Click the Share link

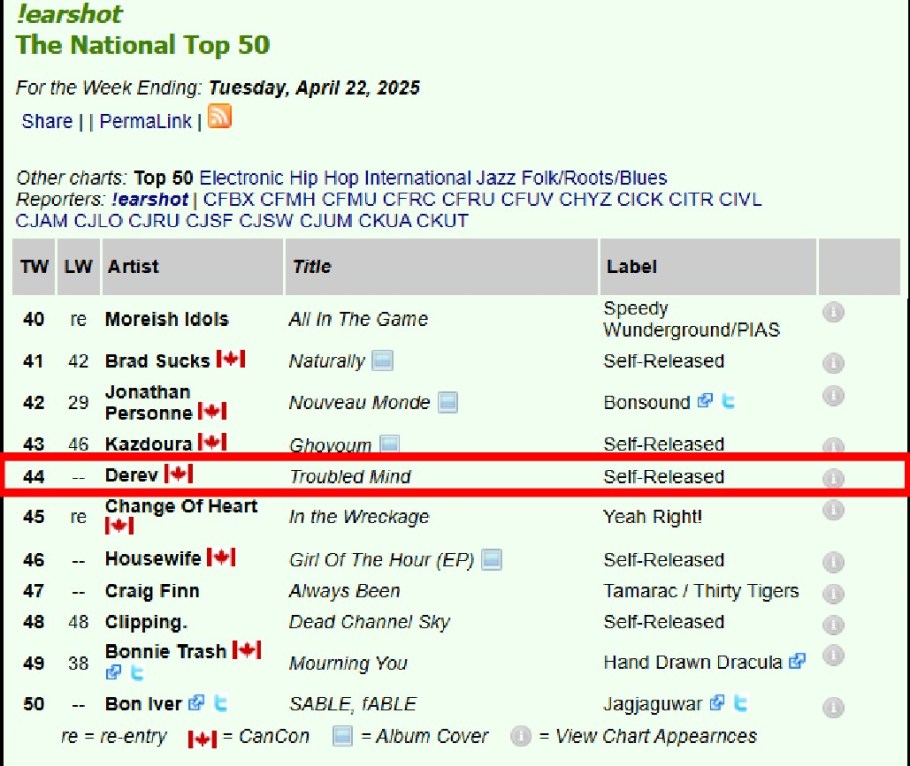[46, 121]
